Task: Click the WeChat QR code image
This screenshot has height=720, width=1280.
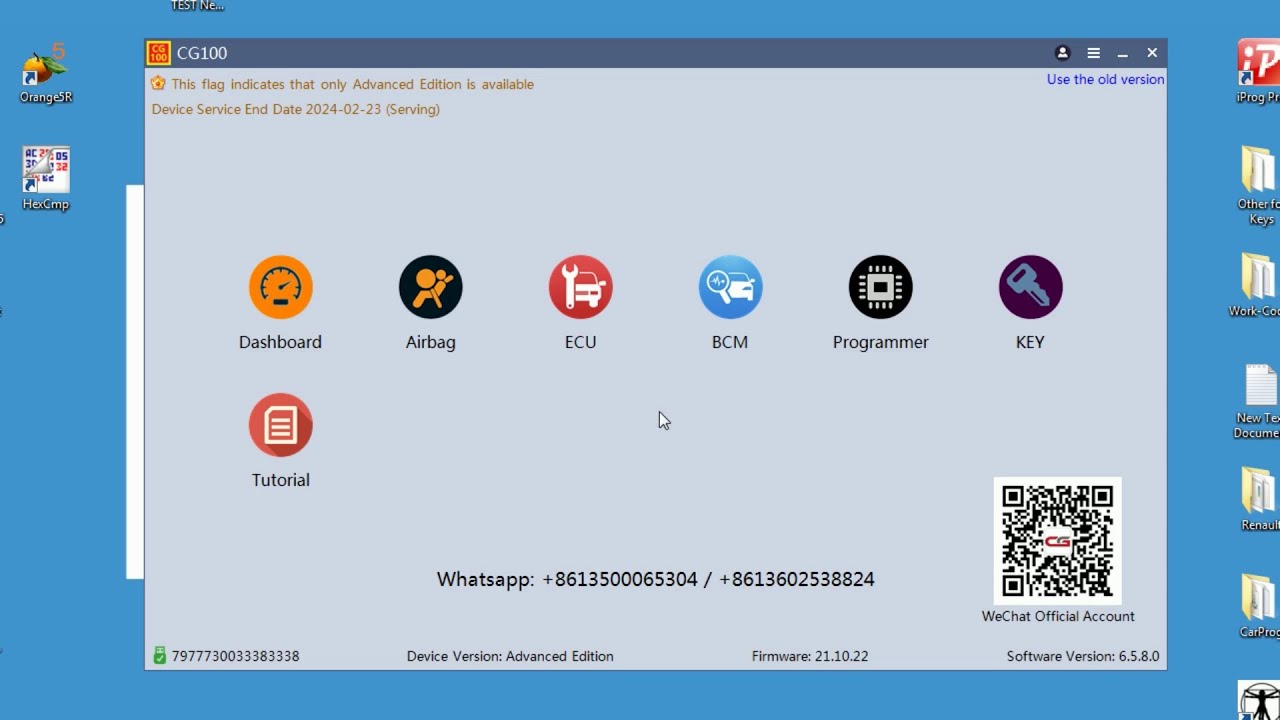Action: [x=1057, y=540]
